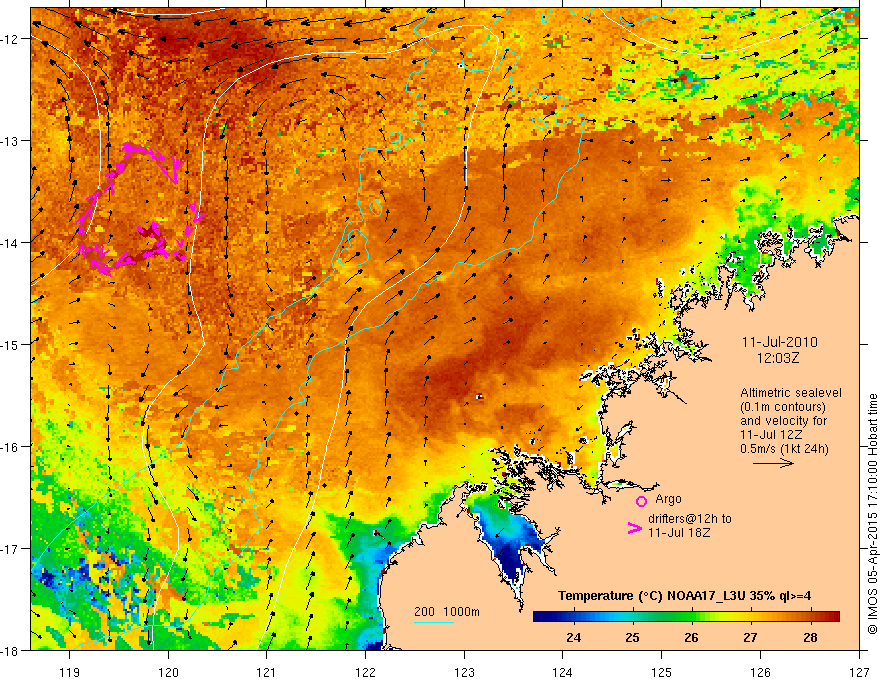Click the 28 tick label on color bar

pos(810,637)
